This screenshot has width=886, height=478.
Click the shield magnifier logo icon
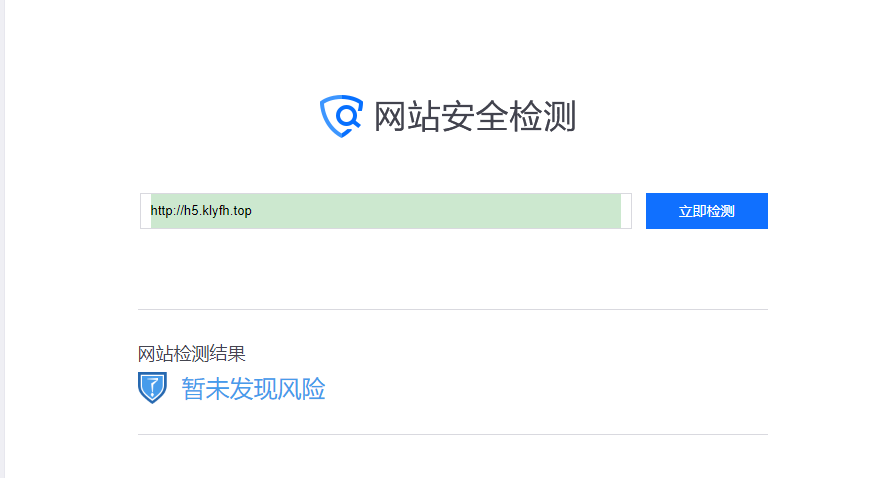click(x=341, y=116)
